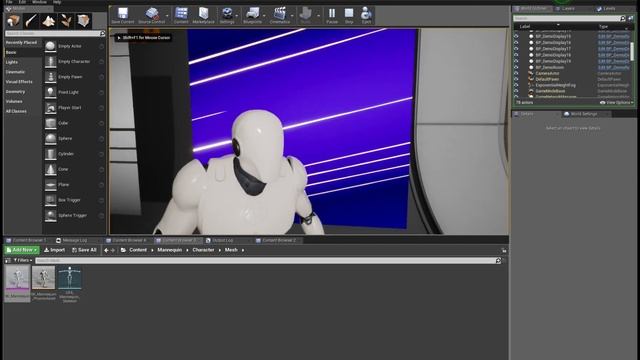
Task: Pick the Sphere primitive icon
Action: (x=51, y=138)
